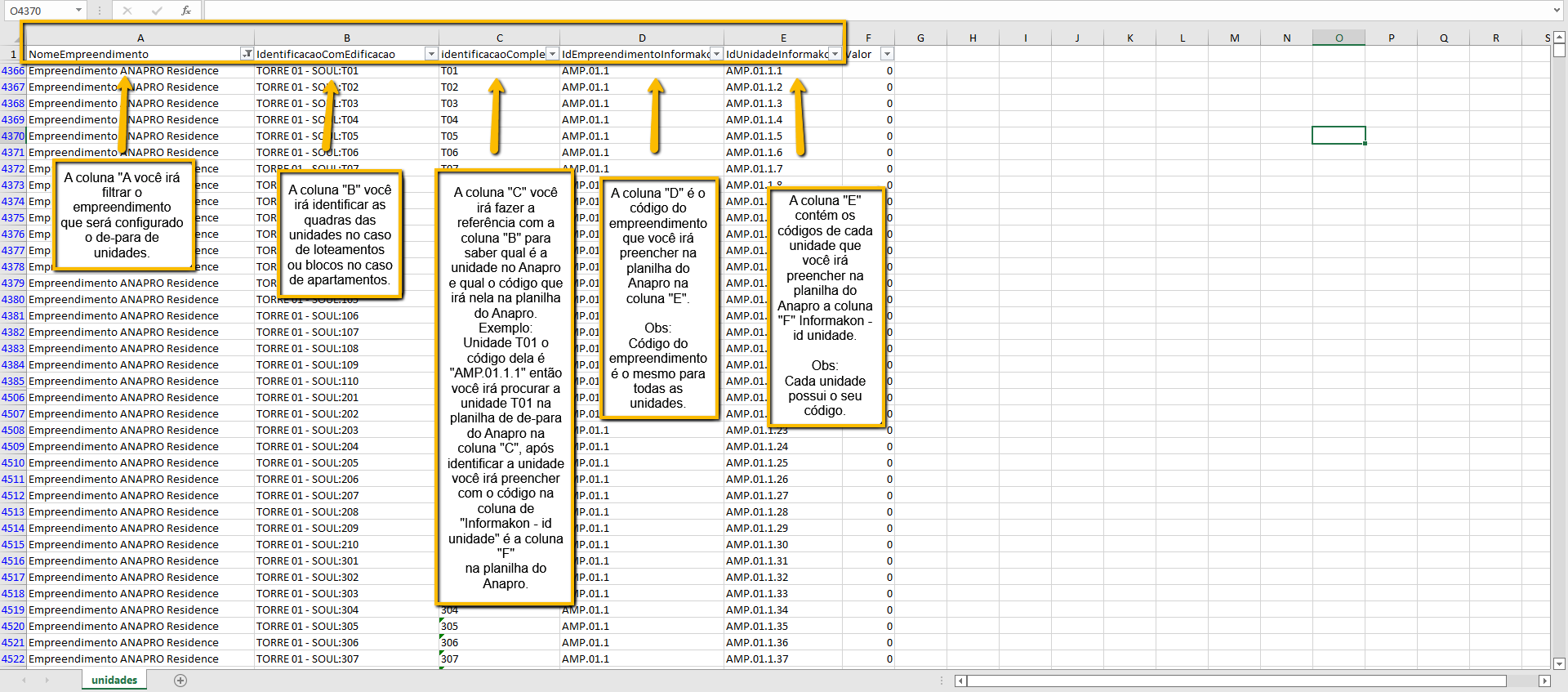Expand the Valor column filter dropdown

[887, 54]
